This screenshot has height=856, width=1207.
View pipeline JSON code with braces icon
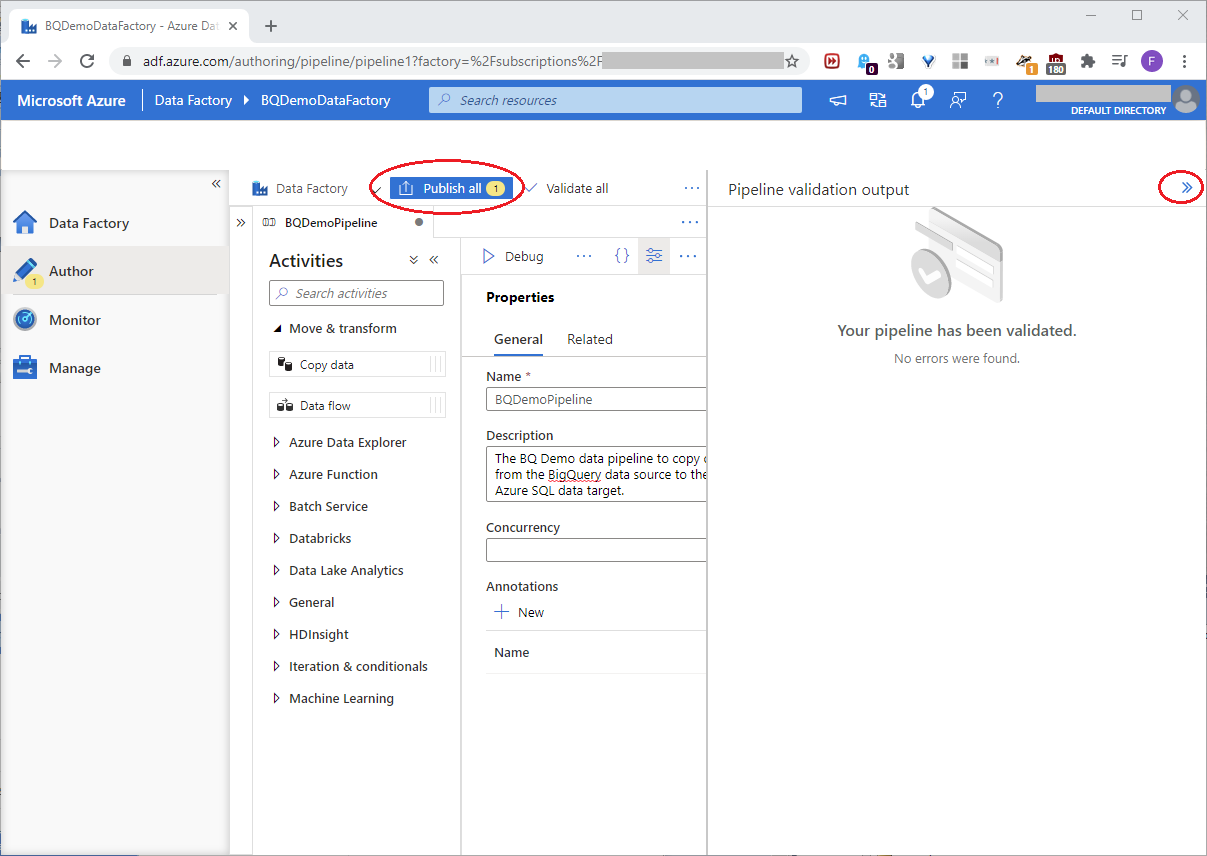click(622, 256)
